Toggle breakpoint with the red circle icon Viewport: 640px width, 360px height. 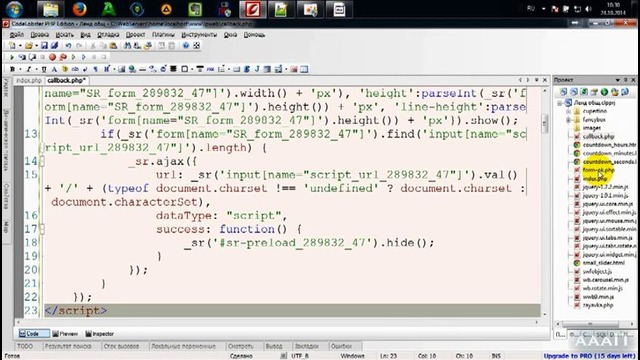[52, 57]
